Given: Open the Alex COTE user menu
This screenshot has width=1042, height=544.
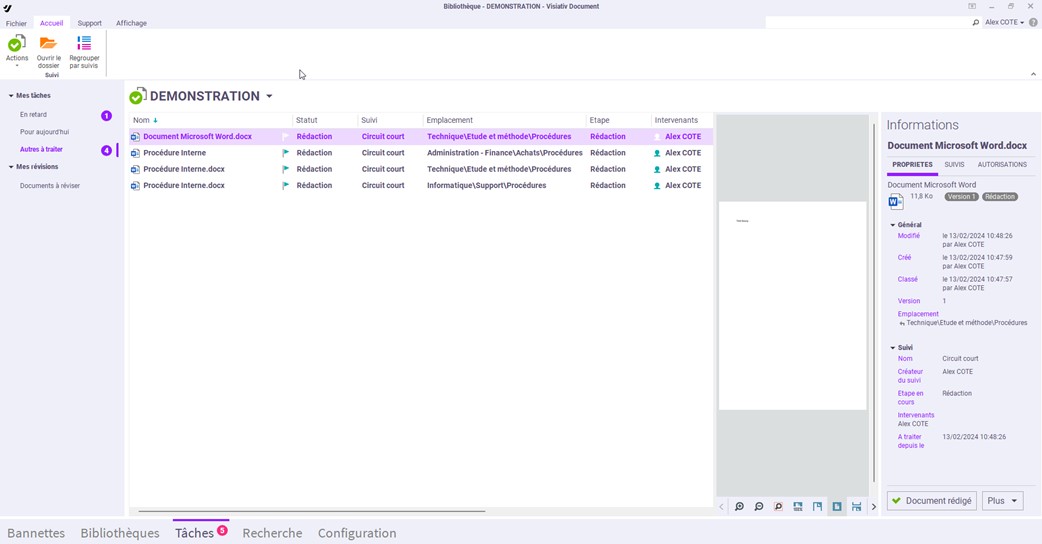Looking at the screenshot, I should pyautogui.click(x=1004, y=22).
